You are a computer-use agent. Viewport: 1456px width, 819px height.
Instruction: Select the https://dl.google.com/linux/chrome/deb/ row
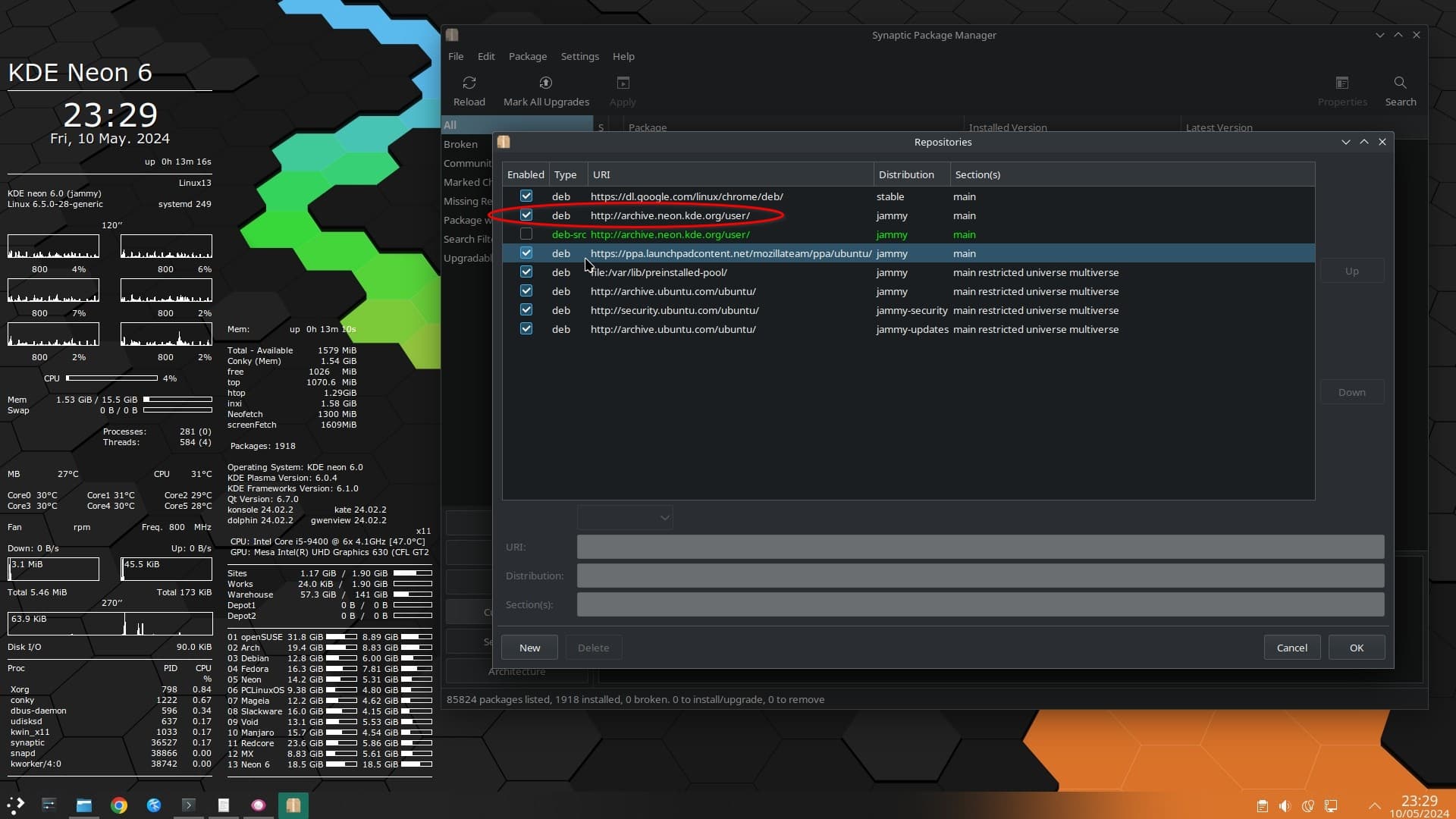(x=908, y=196)
